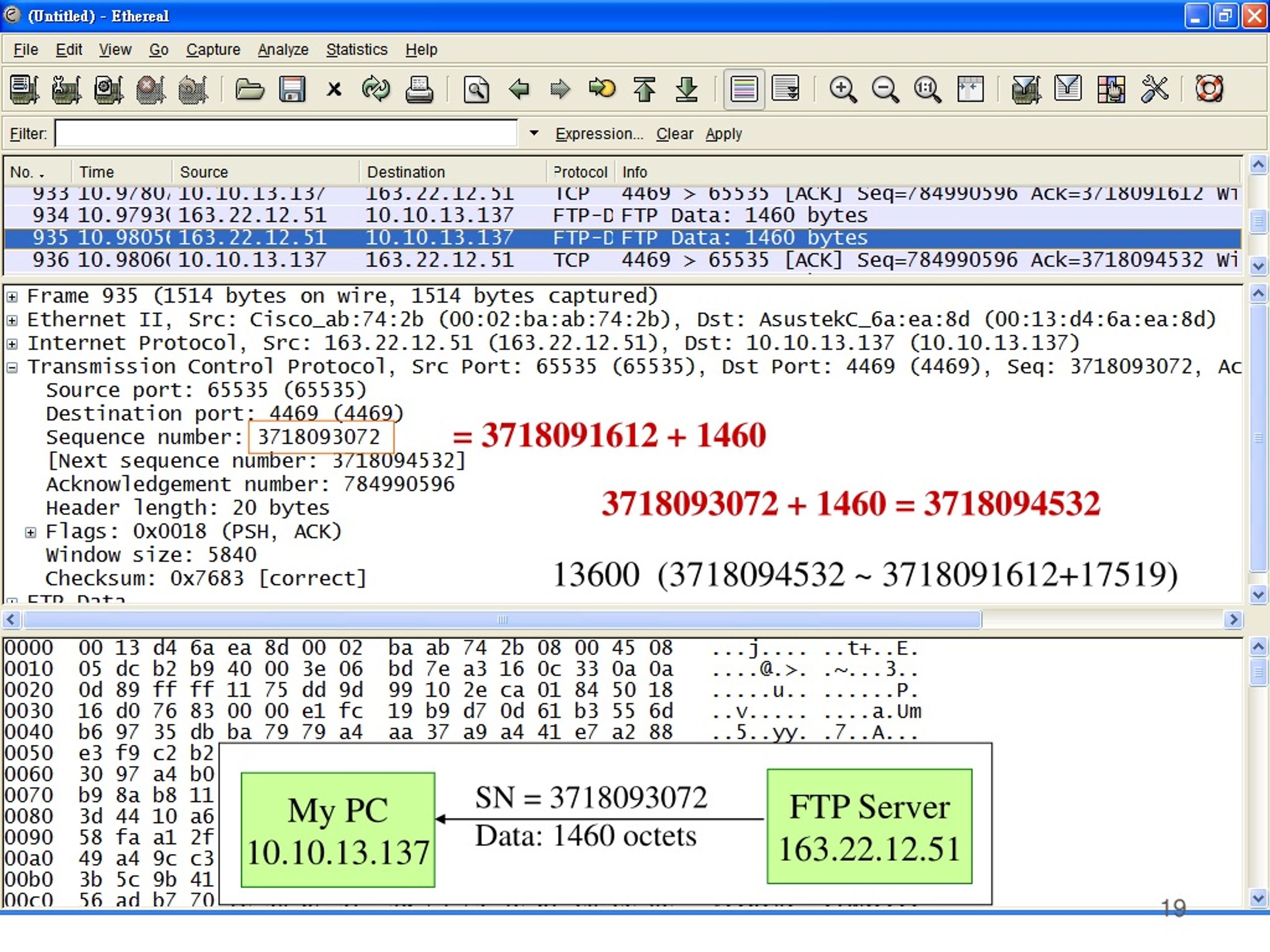Open help lifebuoy icon
The height and width of the screenshot is (952, 1270).
click(x=1209, y=89)
